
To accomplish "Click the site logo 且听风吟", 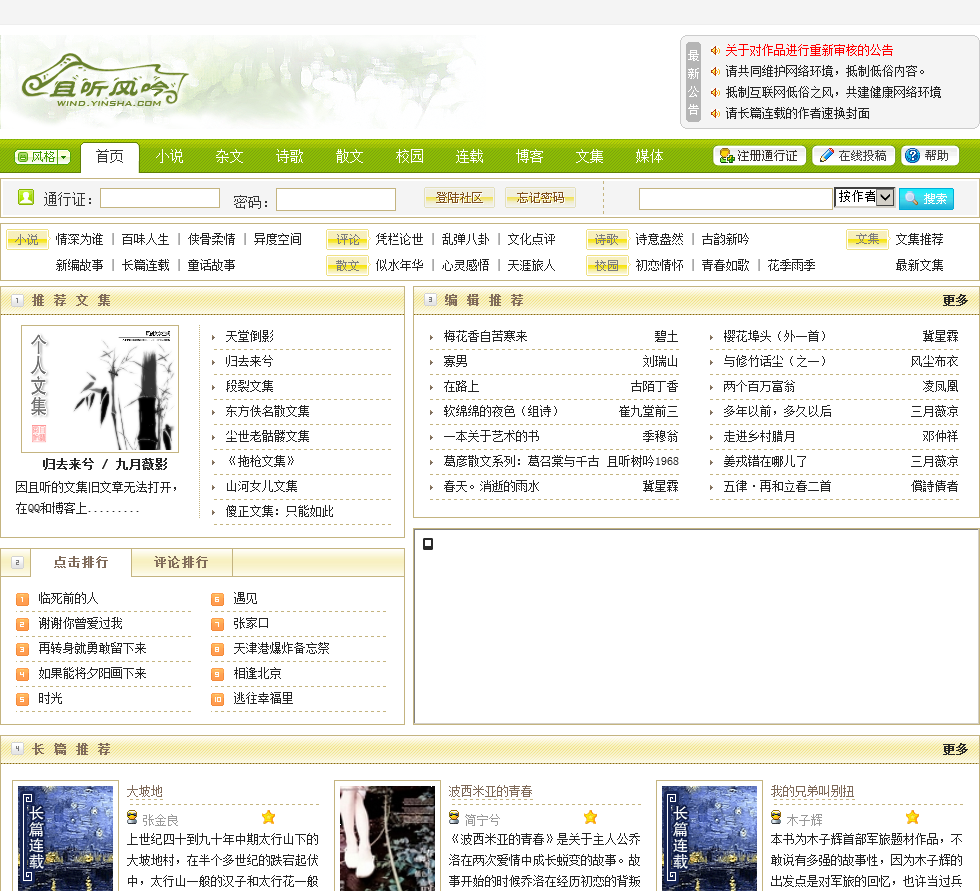I will pyautogui.click(x=103, y=83).
